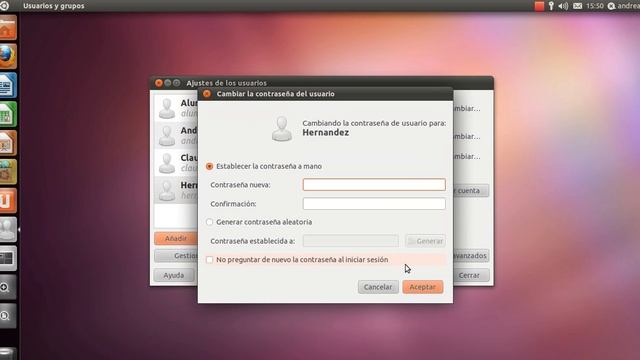Image resolution: width=640 pixels, height=360 pixels.
Task: Open the andrea user session menu
Action: (x=624, y=6)
